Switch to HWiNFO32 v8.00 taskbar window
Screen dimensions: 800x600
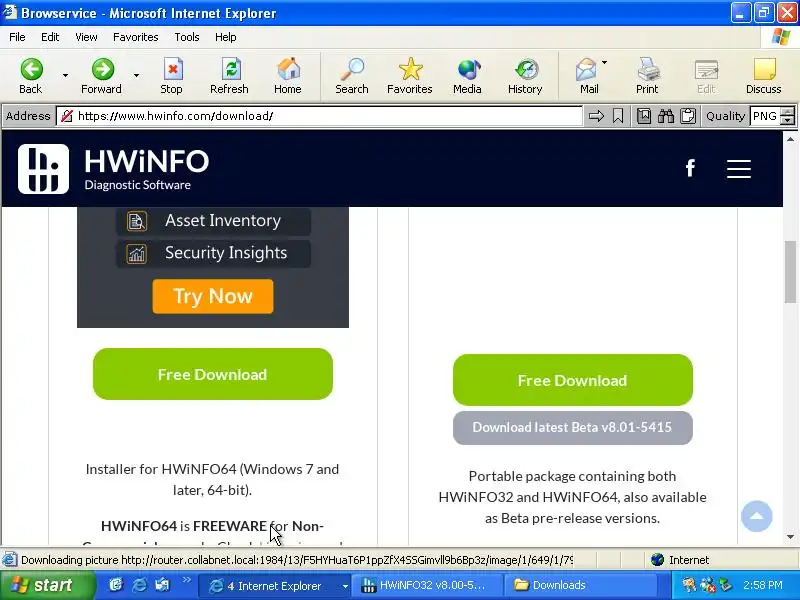(x=426, y=585)
